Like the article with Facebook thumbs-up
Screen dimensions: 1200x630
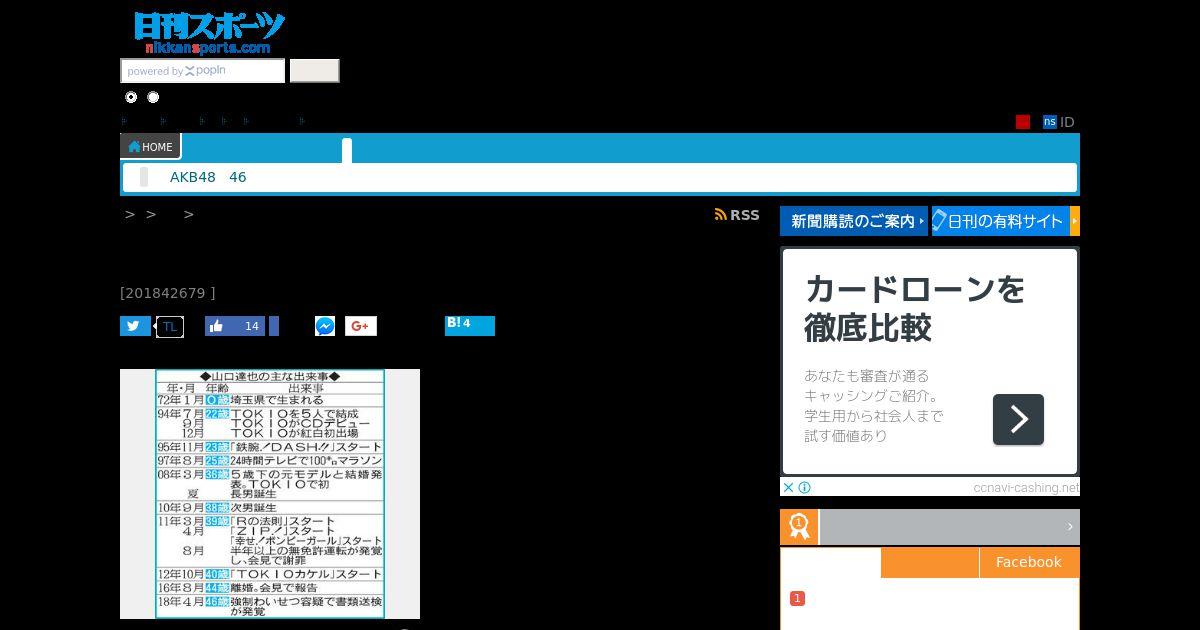click(236, 326)
